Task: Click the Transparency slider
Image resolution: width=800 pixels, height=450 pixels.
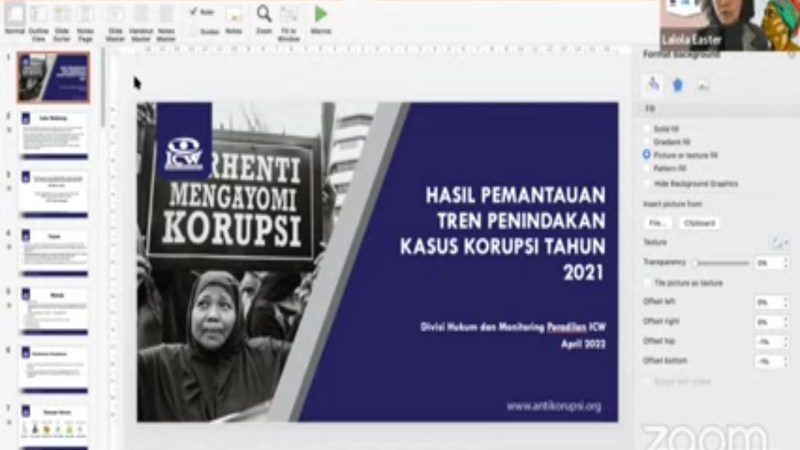Action: 720,262
